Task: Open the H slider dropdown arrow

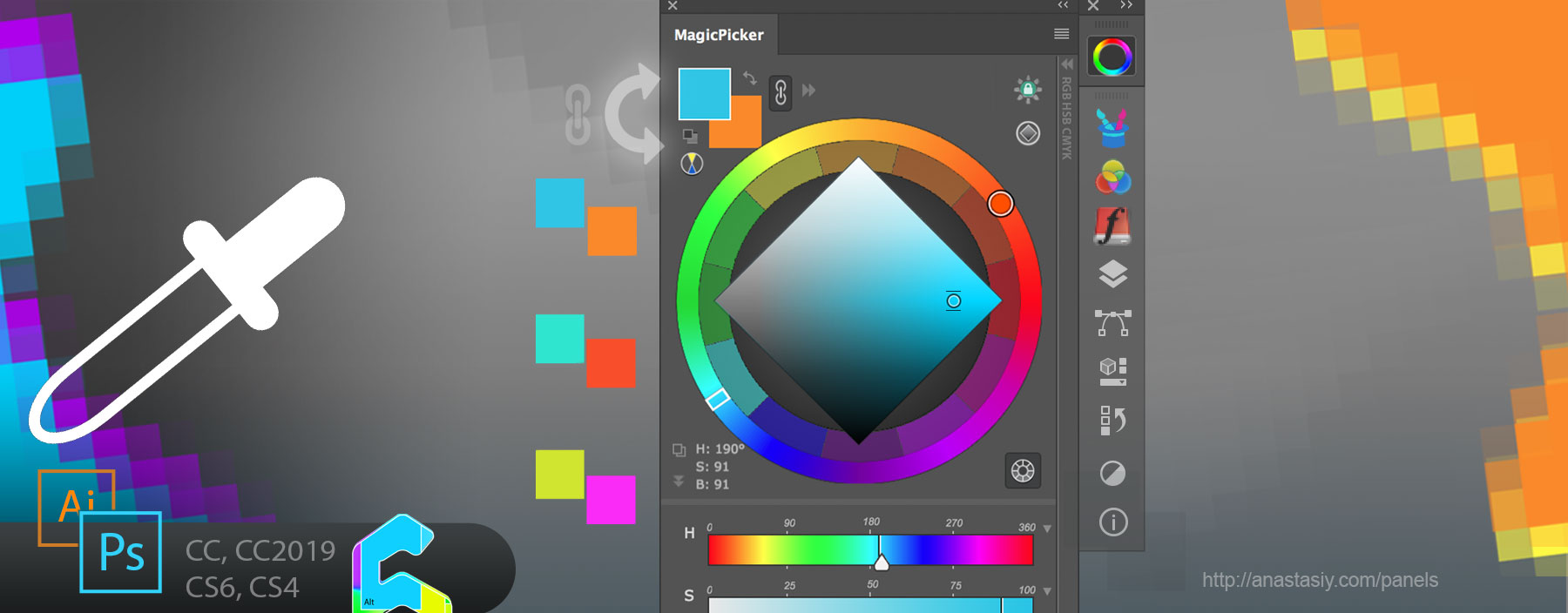Action: point(1047,529)
